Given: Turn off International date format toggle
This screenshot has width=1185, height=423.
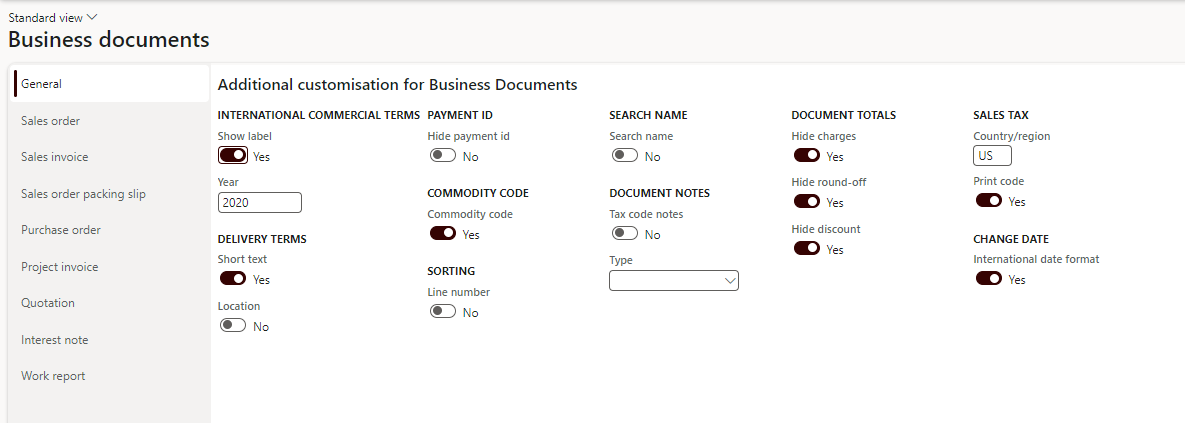Looking at the screenshot, I should (989, 279).
